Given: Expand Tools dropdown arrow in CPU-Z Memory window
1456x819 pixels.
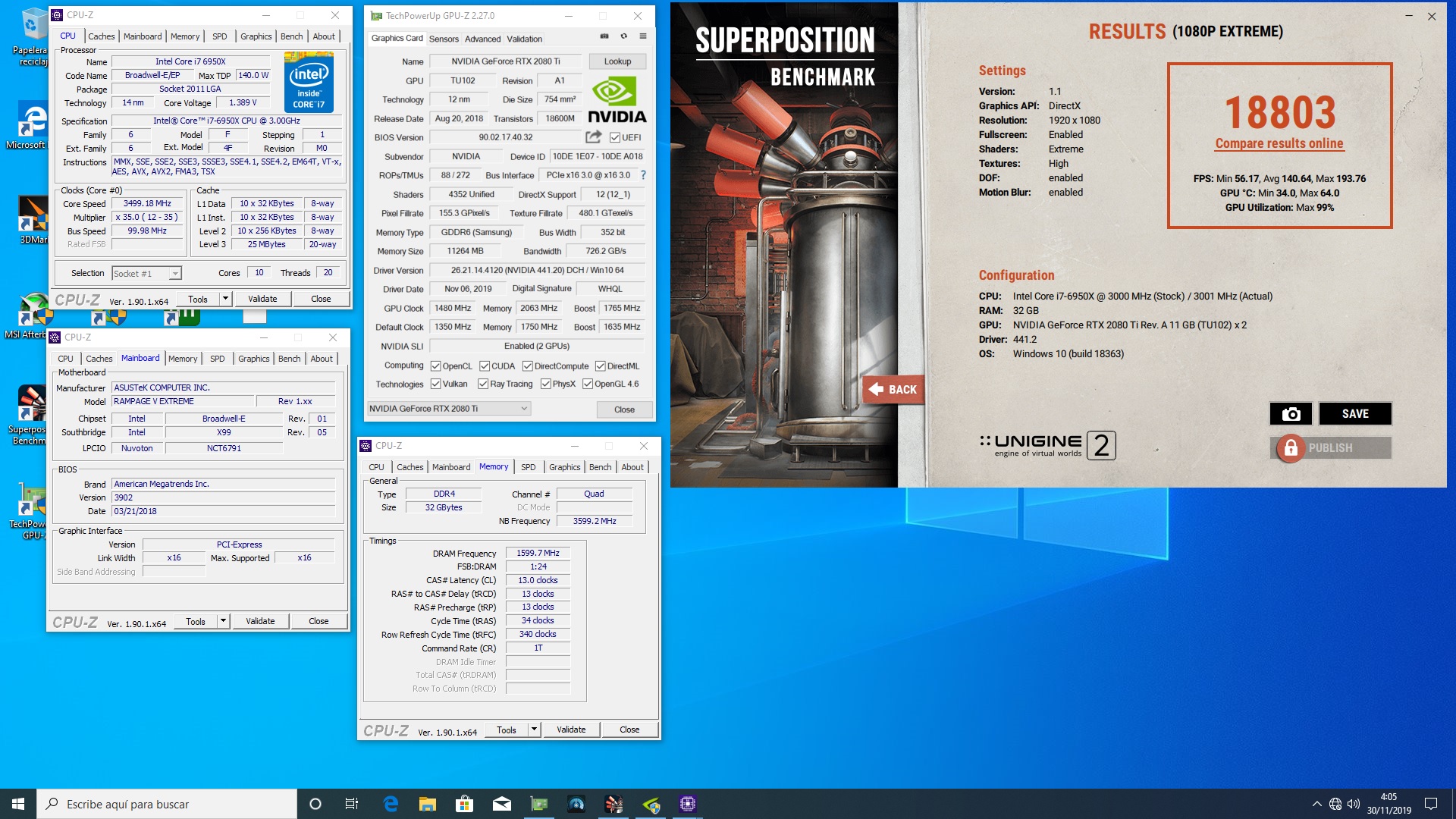Looking at the screenshot, I should (x=534, y=730).
